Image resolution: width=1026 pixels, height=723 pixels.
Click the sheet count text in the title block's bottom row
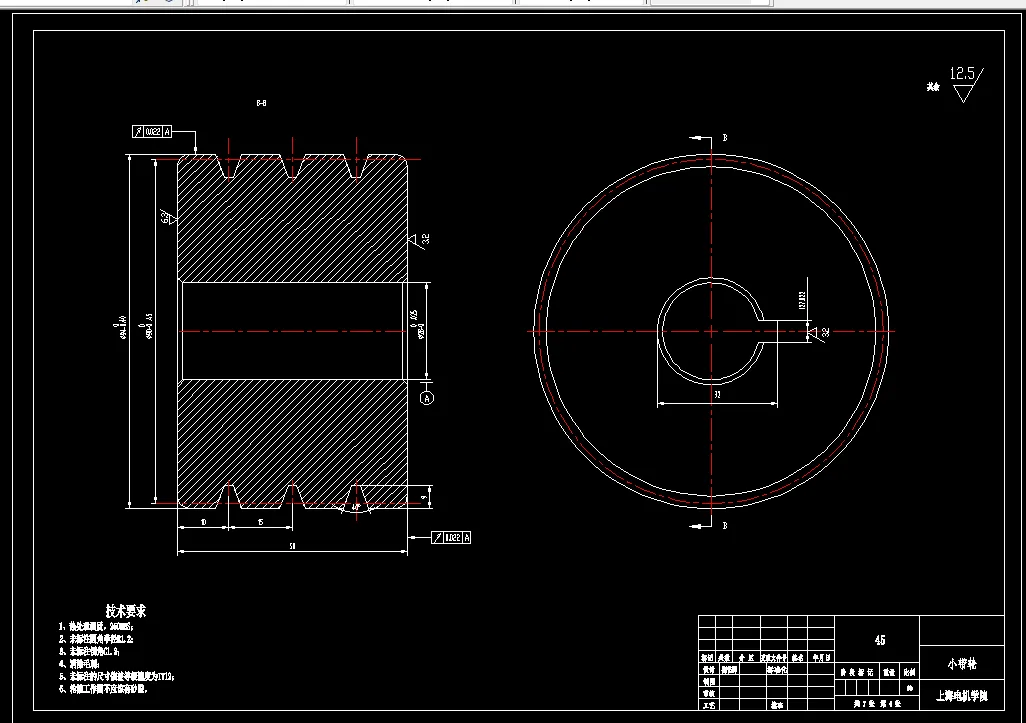click(877, 704)
